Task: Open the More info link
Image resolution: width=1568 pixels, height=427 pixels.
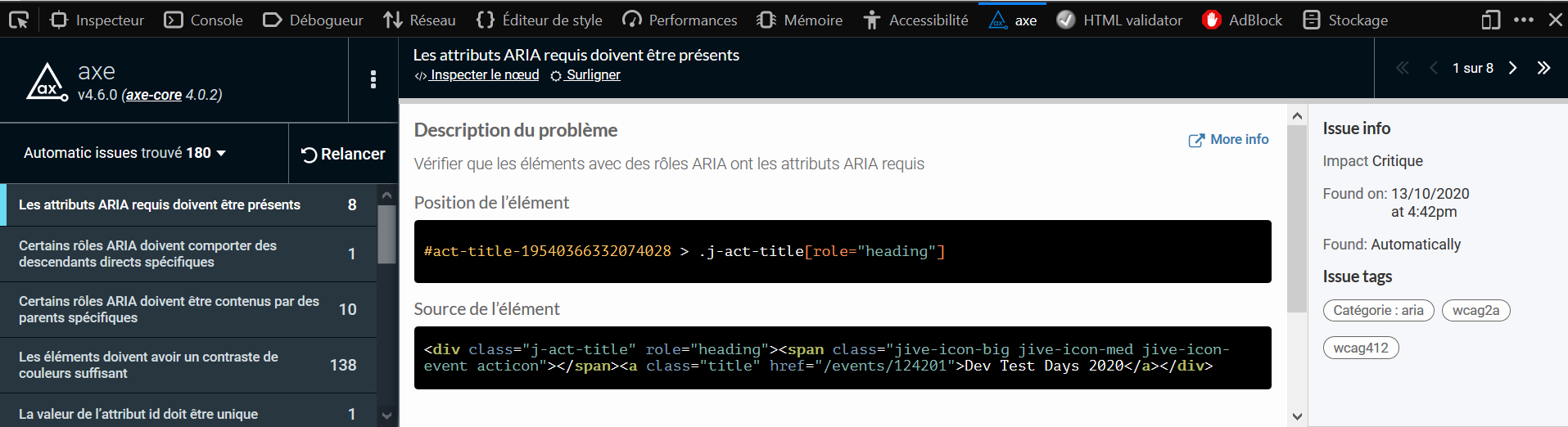Action: click(1228, 140)
